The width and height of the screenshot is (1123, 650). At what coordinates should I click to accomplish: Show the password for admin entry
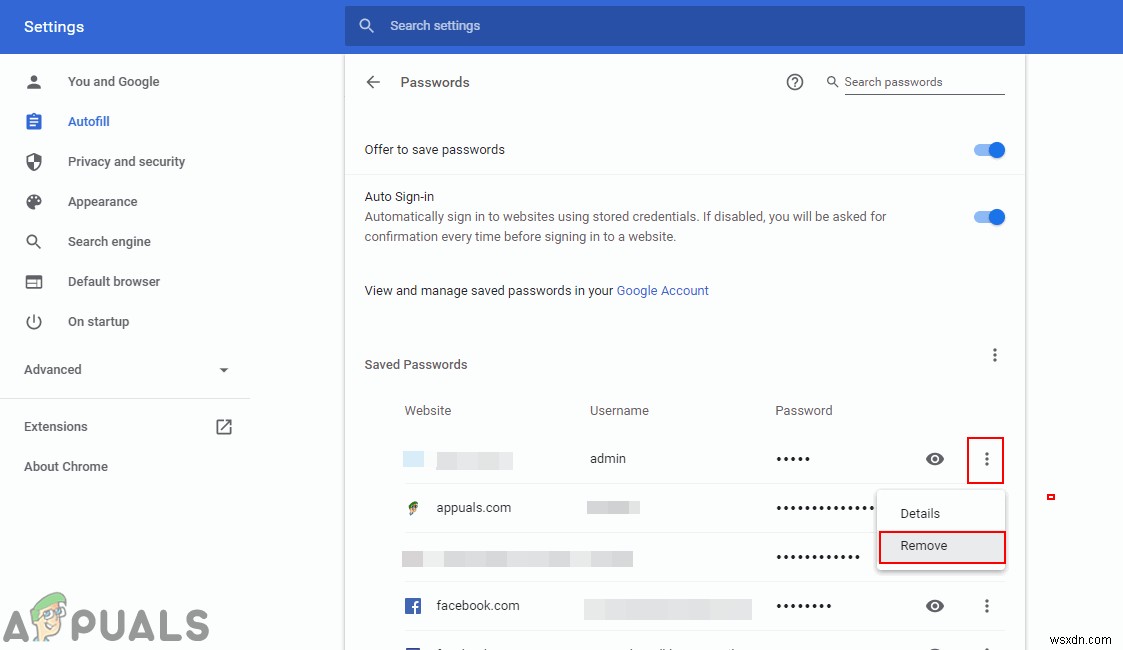[934, 458]
